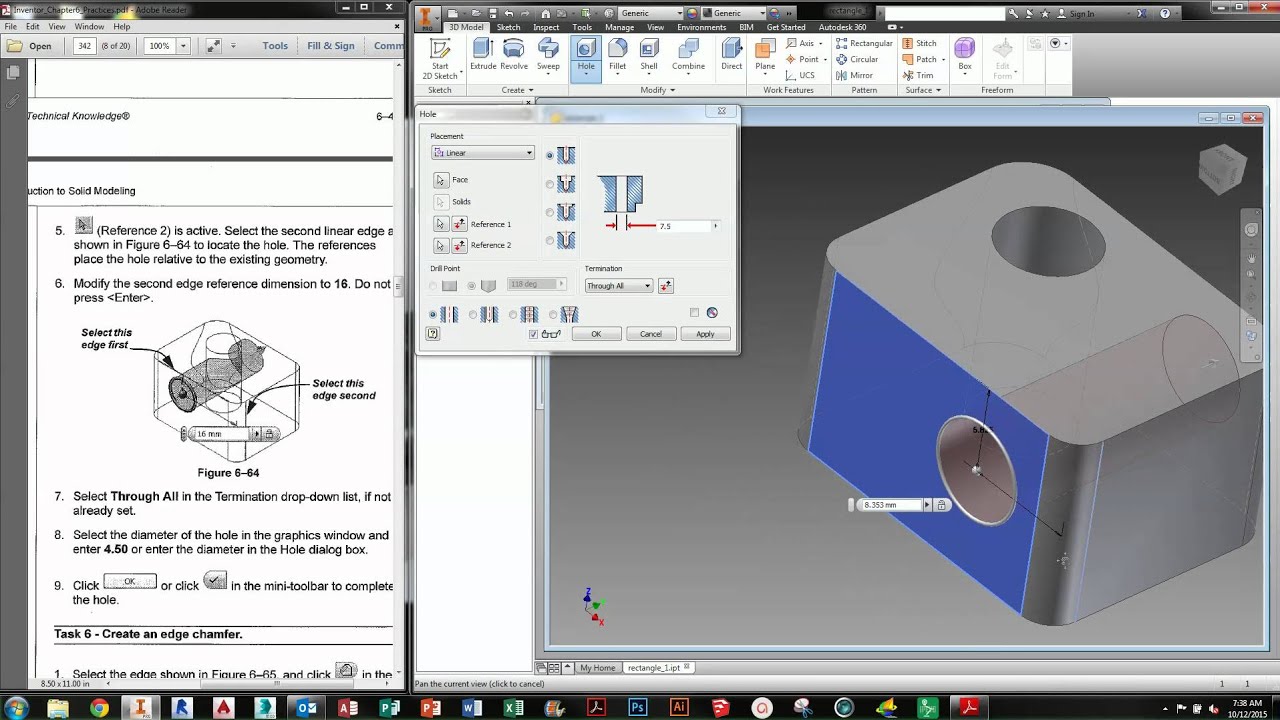The image size is (1280, 720).
Task: Click Apply in the Hole dialog
Action: pos(705,334)
